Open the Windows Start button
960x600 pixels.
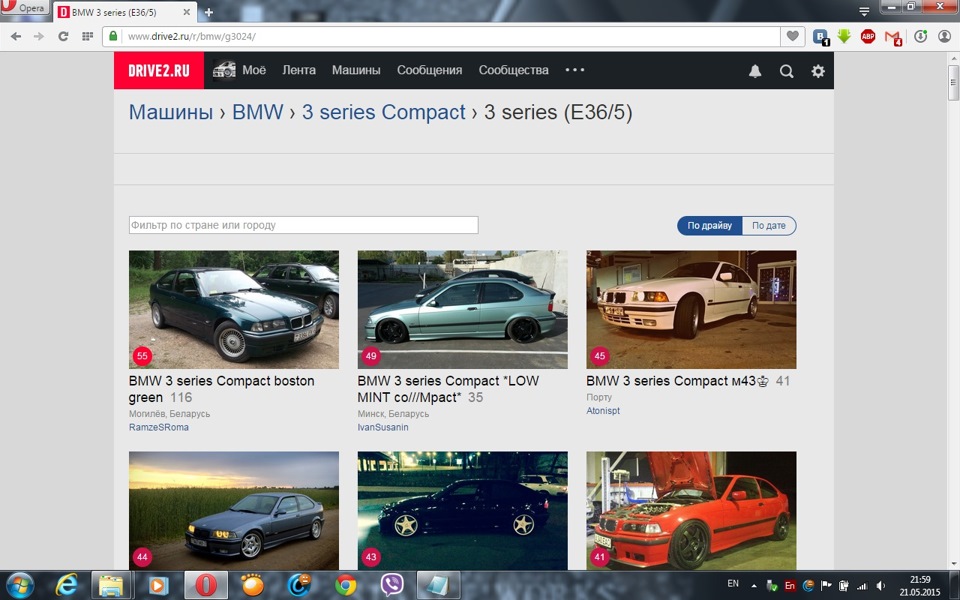pyautogui.click(x=20, y=585)
